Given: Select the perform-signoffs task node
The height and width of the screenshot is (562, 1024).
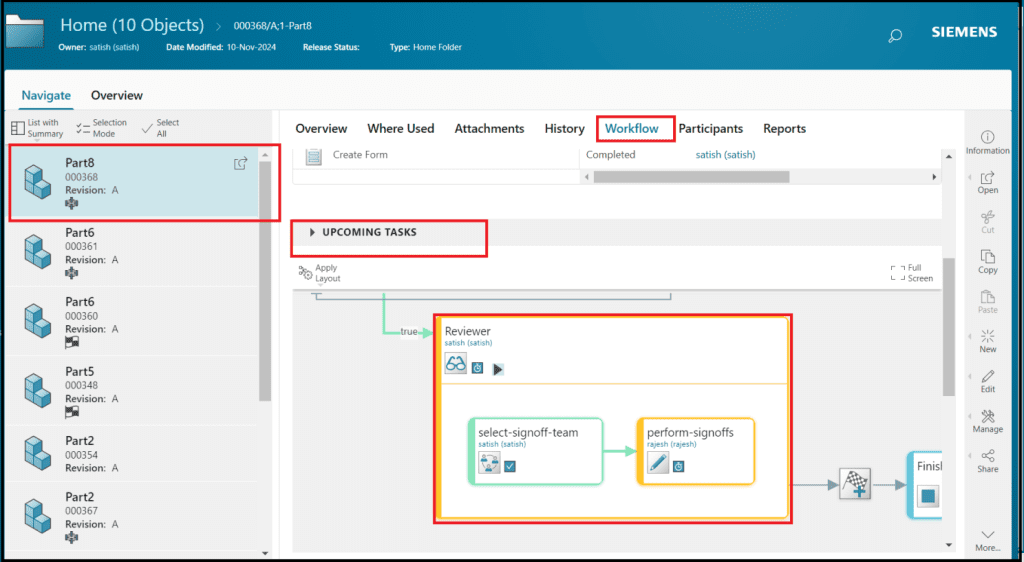Looking at the screenshot, I should (x=695, y=450).
